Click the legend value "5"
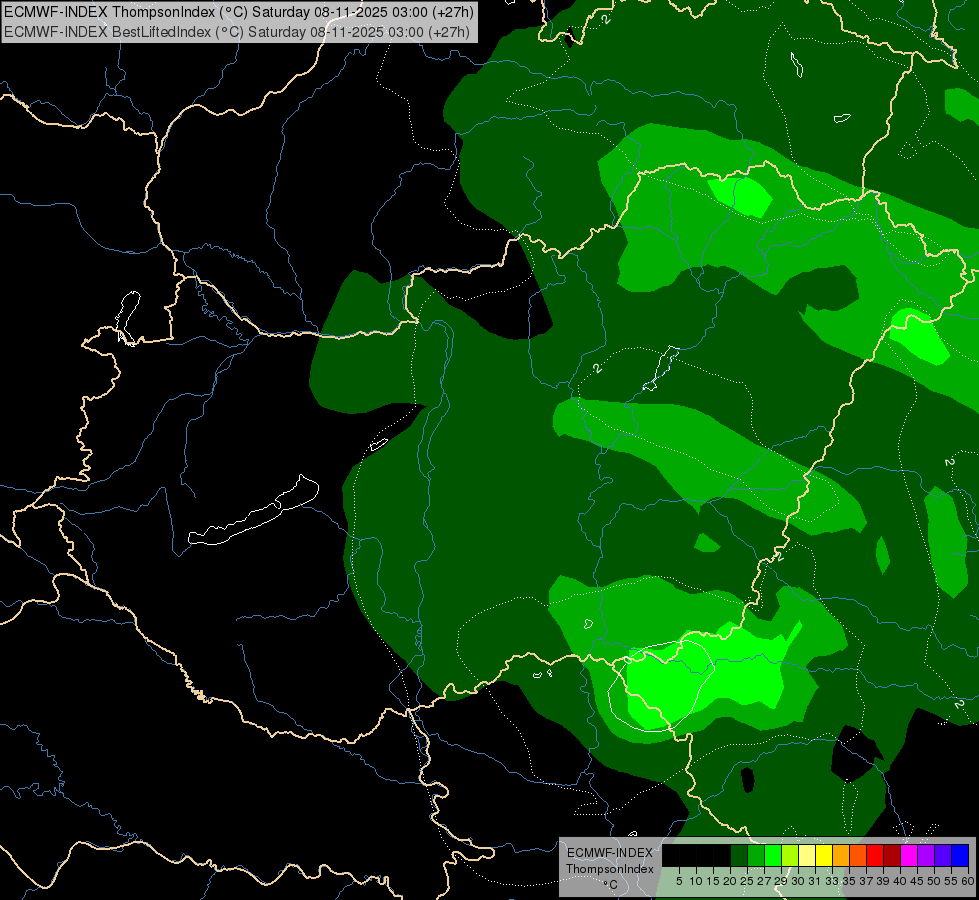The height and width of the screenshot is (900, 979). [679, 881]
